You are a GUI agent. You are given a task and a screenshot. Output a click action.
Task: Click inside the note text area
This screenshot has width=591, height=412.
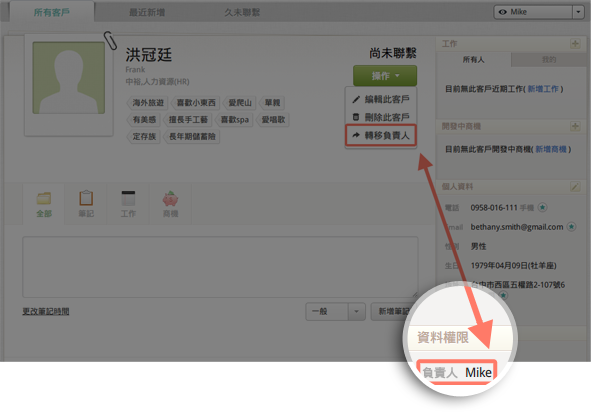(220, 267)
